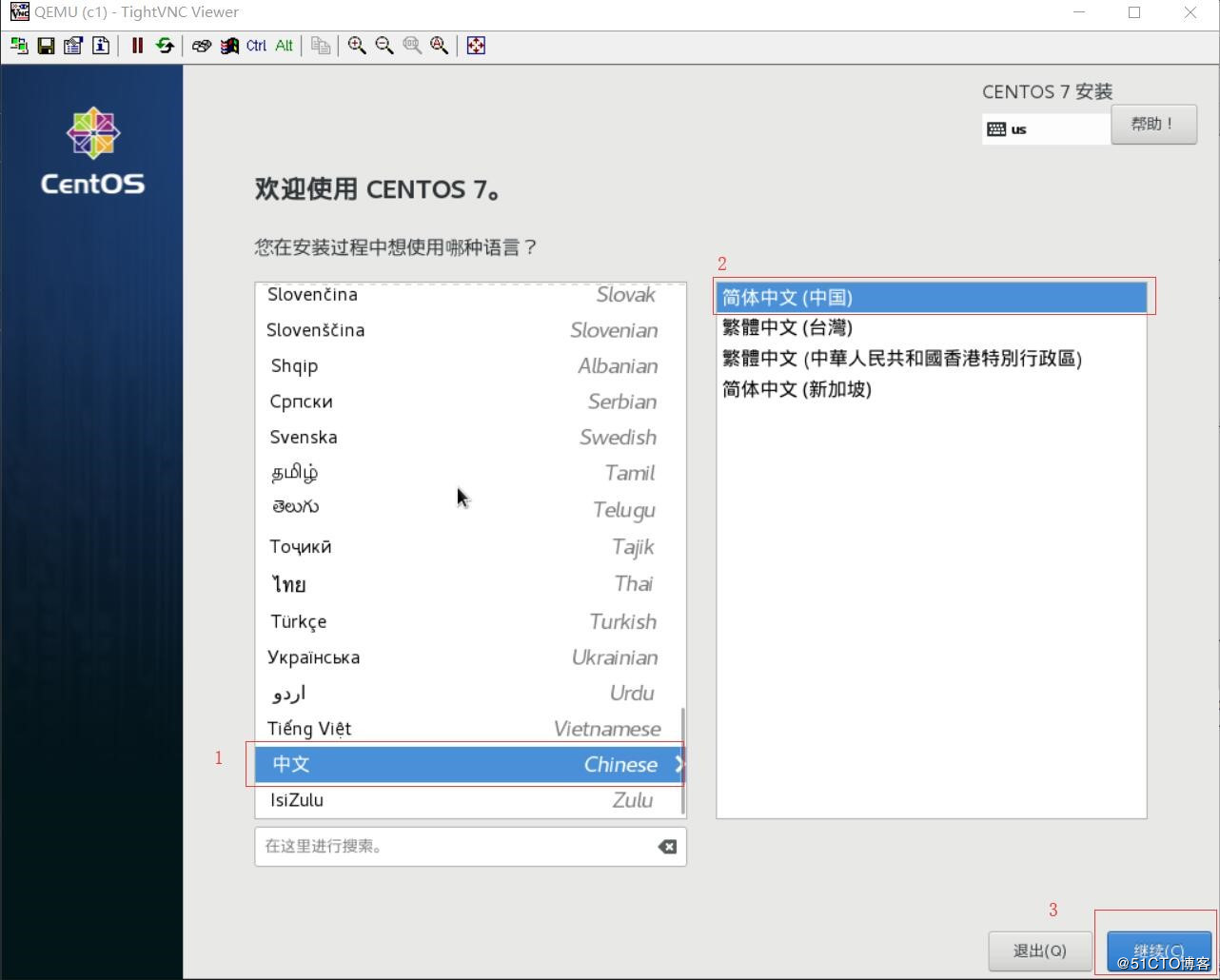This screenshot has width=1220, height=980.
Task: Click the language search input field
Action: tap(457, 847)
